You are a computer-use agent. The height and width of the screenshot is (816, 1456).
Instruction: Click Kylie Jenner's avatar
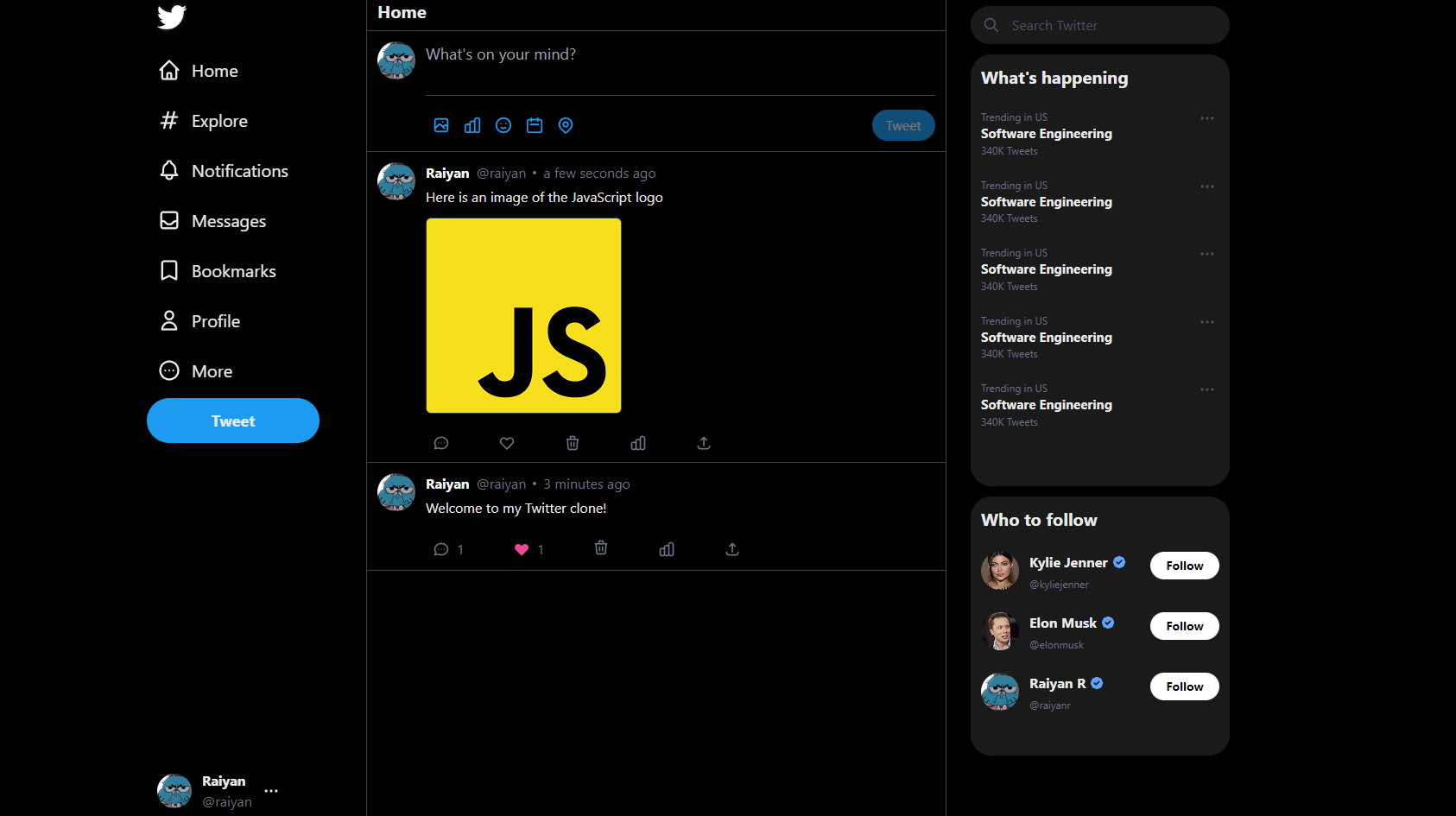point(1000,571)
